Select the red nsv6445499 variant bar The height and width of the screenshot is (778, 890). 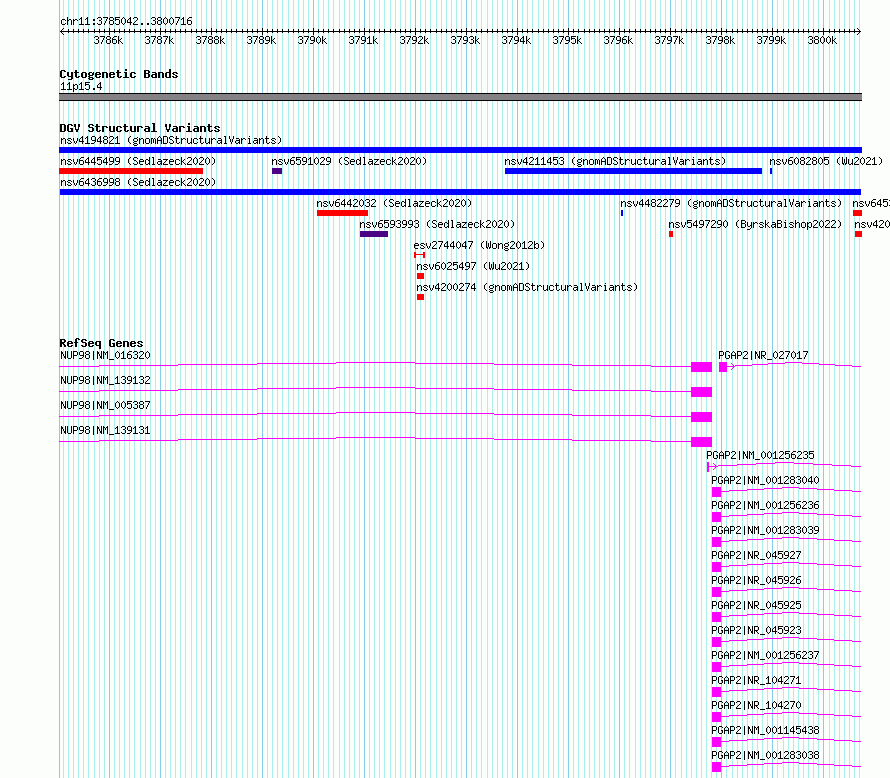131,171
